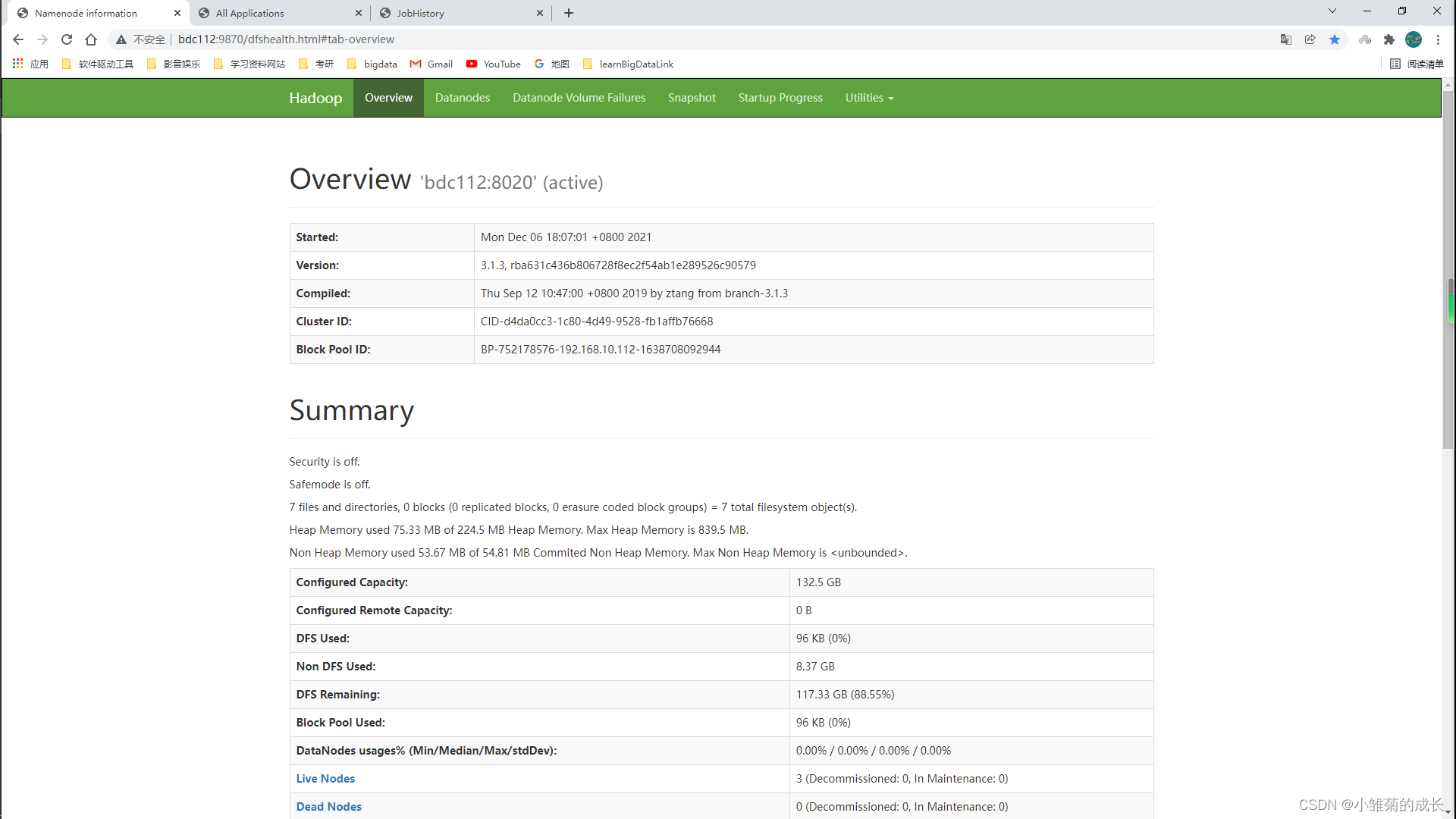1456x819 pixels.
Task: Open the cloud extension icon
Action: coord(1365,39)
